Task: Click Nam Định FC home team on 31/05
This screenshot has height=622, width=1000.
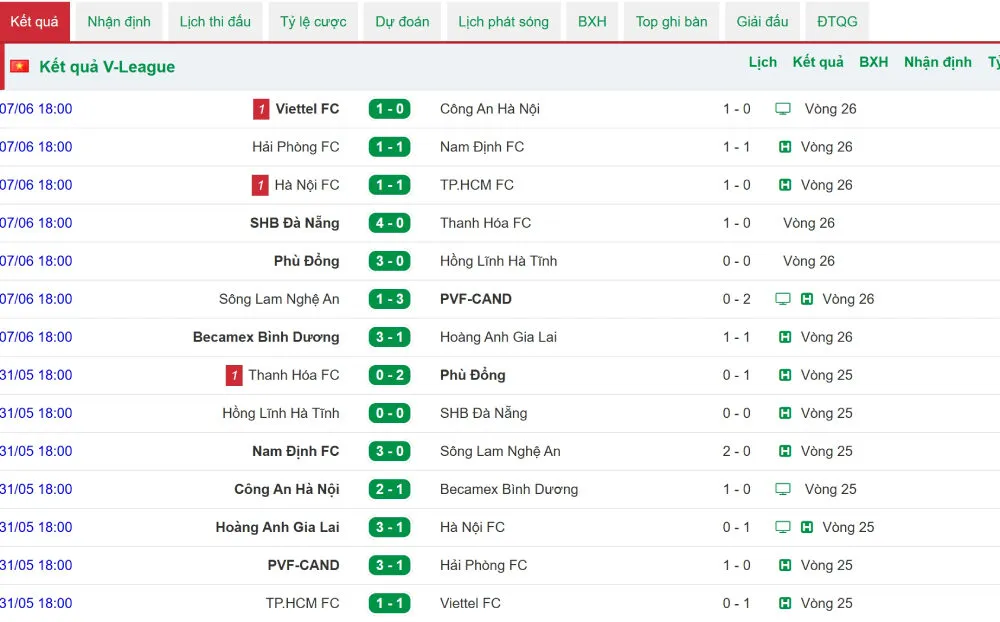Action: 296,451
